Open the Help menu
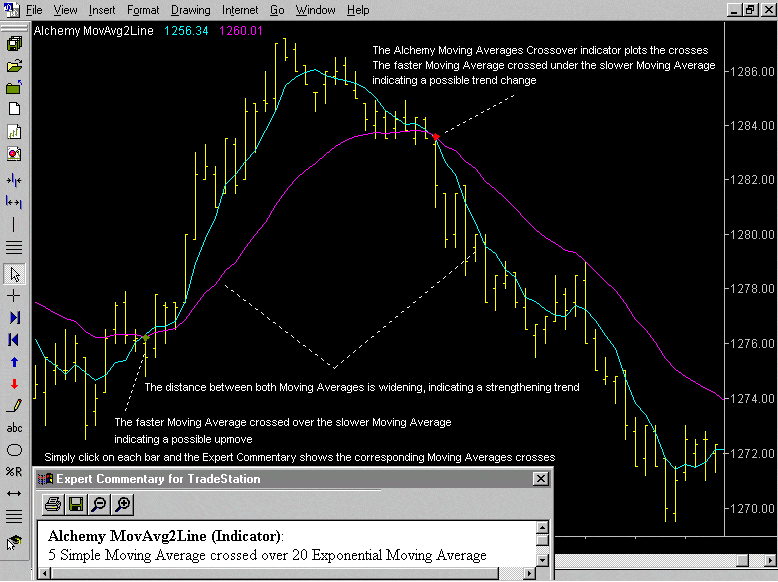The height and width of the screenshot is (582, 778). 358,10
